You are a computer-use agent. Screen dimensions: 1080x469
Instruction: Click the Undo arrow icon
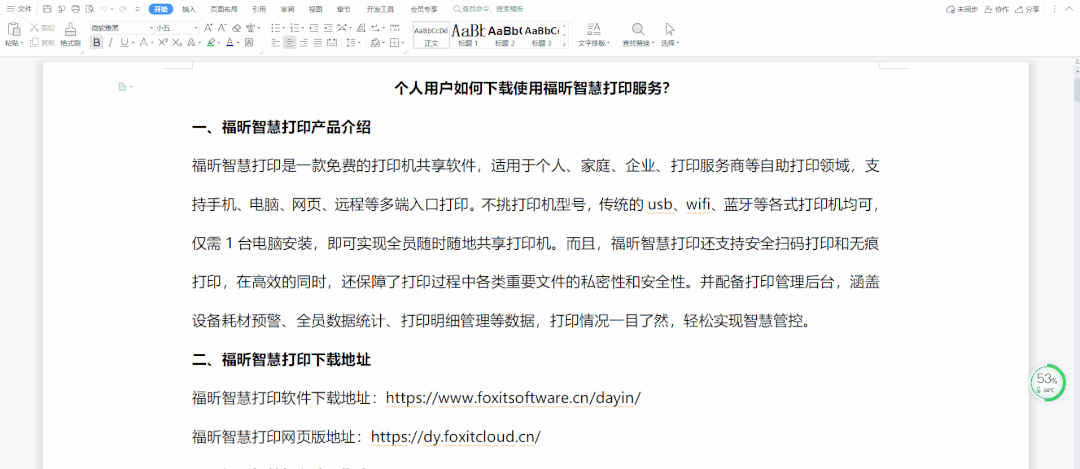tap(104, 9)
